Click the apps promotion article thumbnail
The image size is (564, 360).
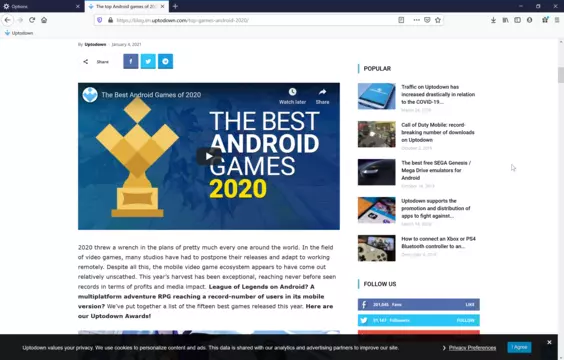point(377,210)
